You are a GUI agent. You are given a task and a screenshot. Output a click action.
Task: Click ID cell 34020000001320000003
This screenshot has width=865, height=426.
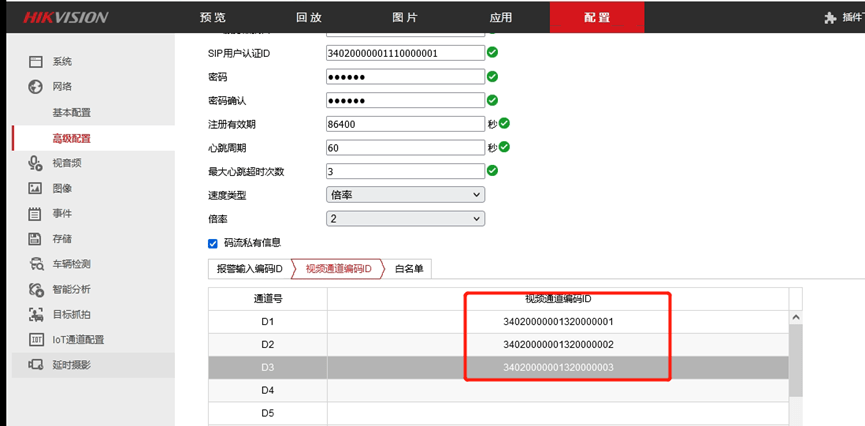(558, 368)
